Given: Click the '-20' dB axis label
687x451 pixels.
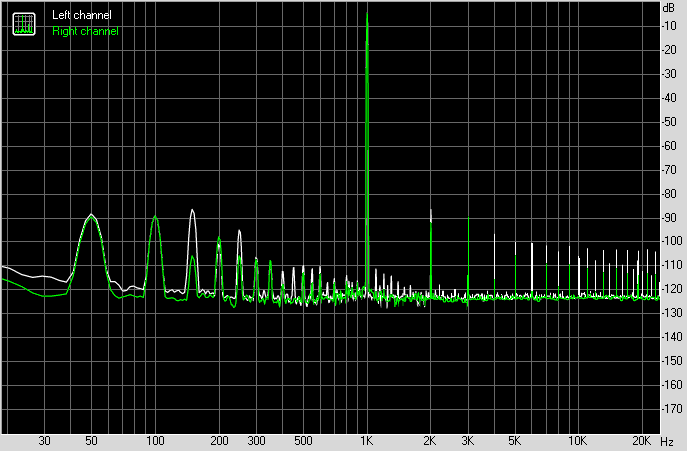Looking at the screenshot, I should point(670,50).
